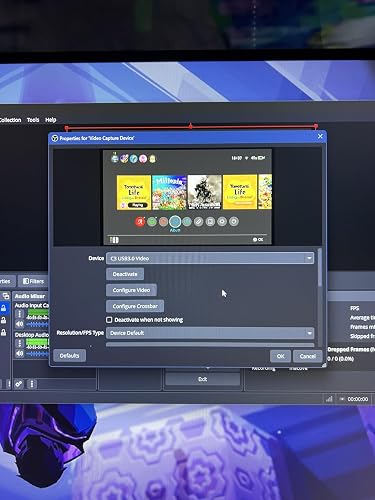Open the Audio Mixer bottom three-dot menu
375x500 pixels.
coord(32,384)
